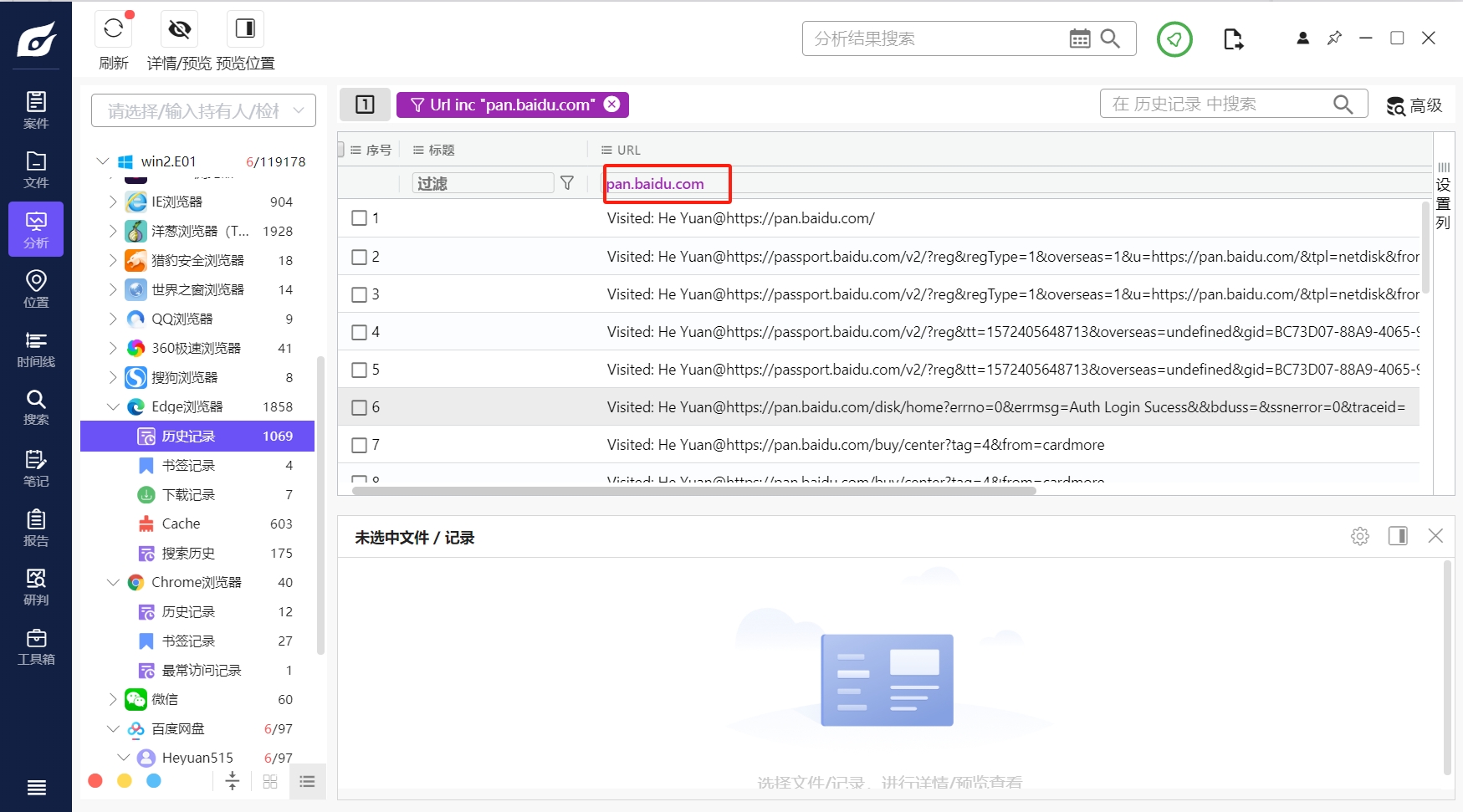Toggle 详情/预览 eye icon
The height and width of the screenshot is (812, 1463).
coord(179,29)
